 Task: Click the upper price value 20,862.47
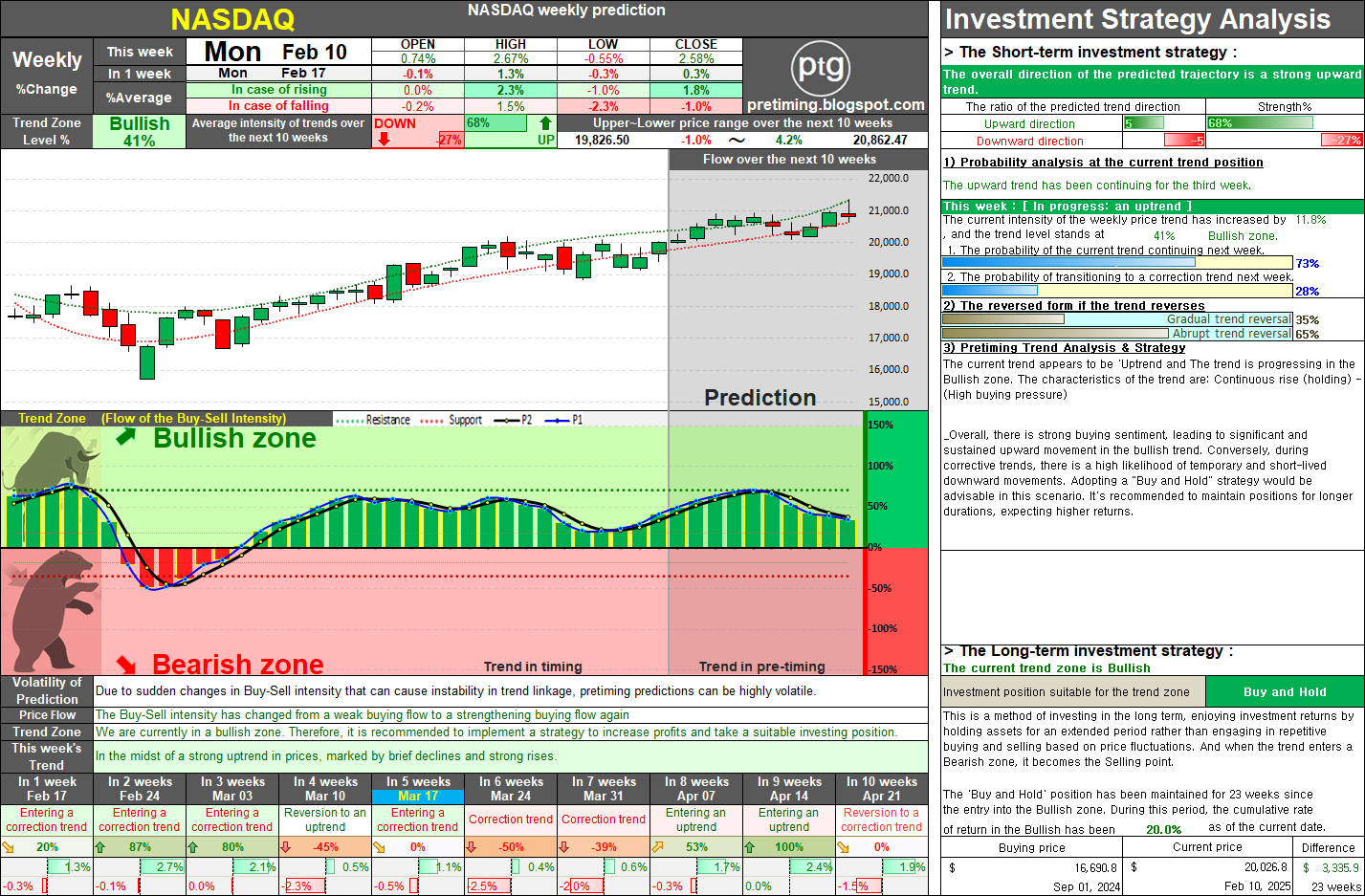pos(880,140)
